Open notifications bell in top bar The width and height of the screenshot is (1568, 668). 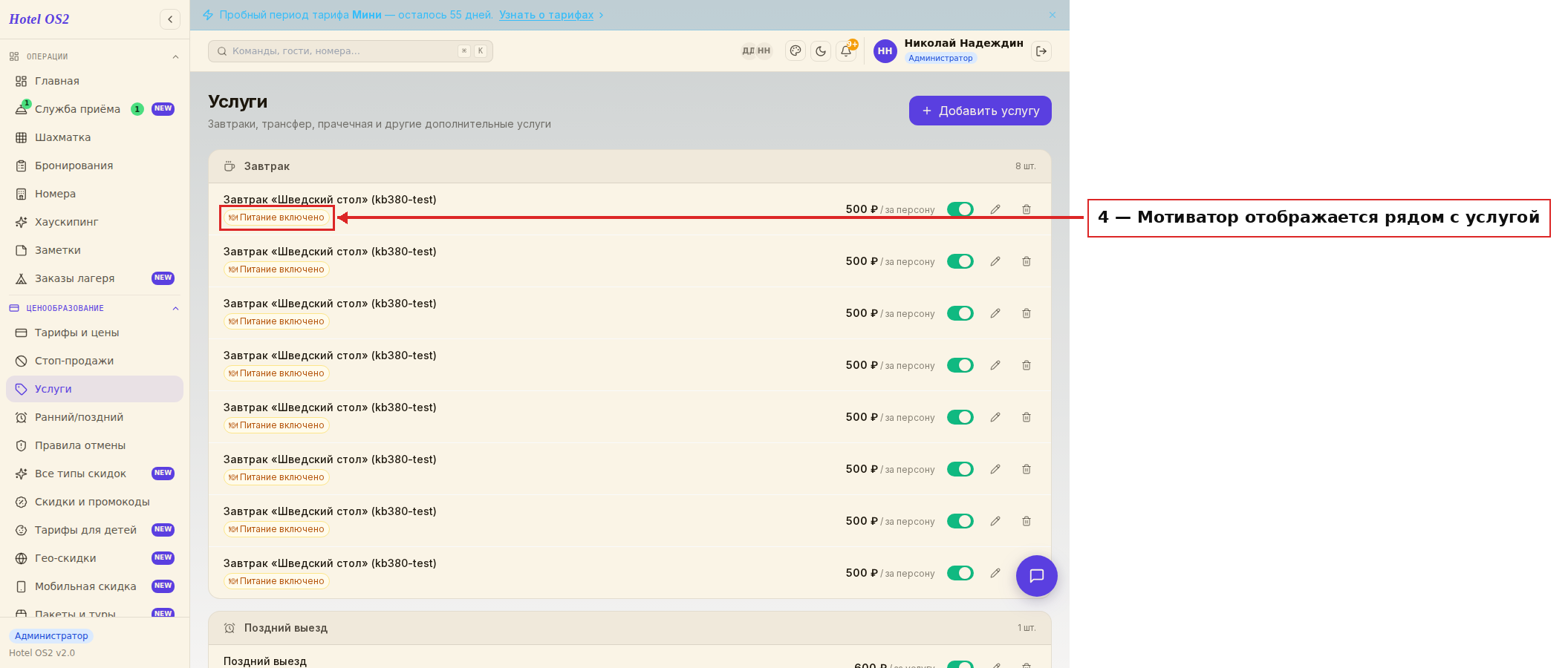click(x=846, y=51)
